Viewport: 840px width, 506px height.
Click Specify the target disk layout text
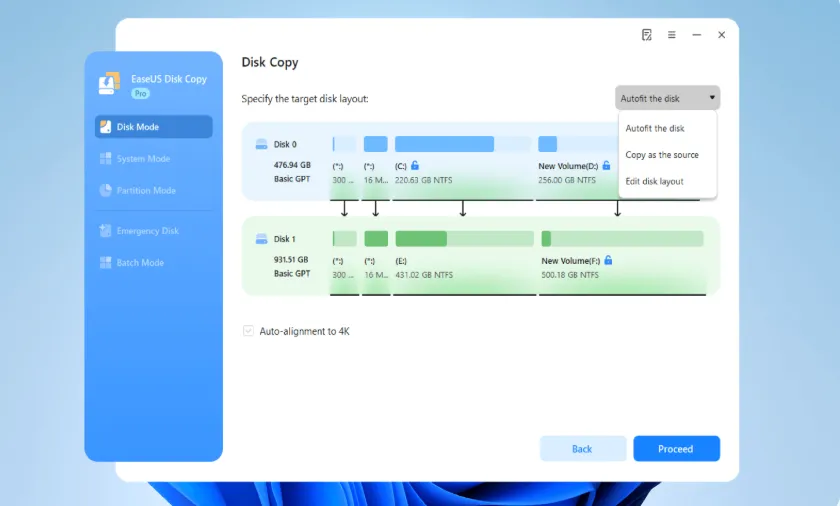[305, 99]
